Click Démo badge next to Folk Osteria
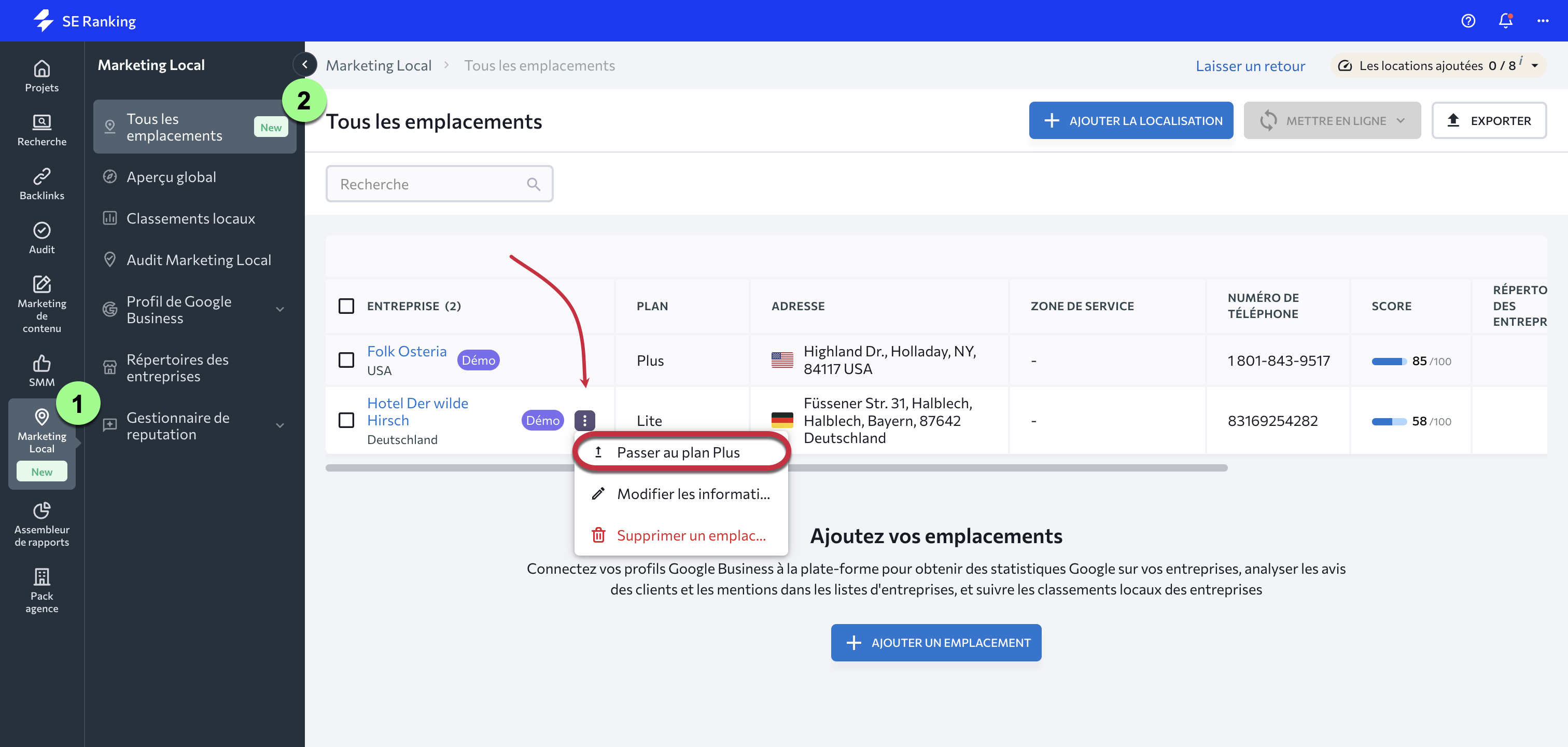 pyautogui.click(x=478, y=360)
